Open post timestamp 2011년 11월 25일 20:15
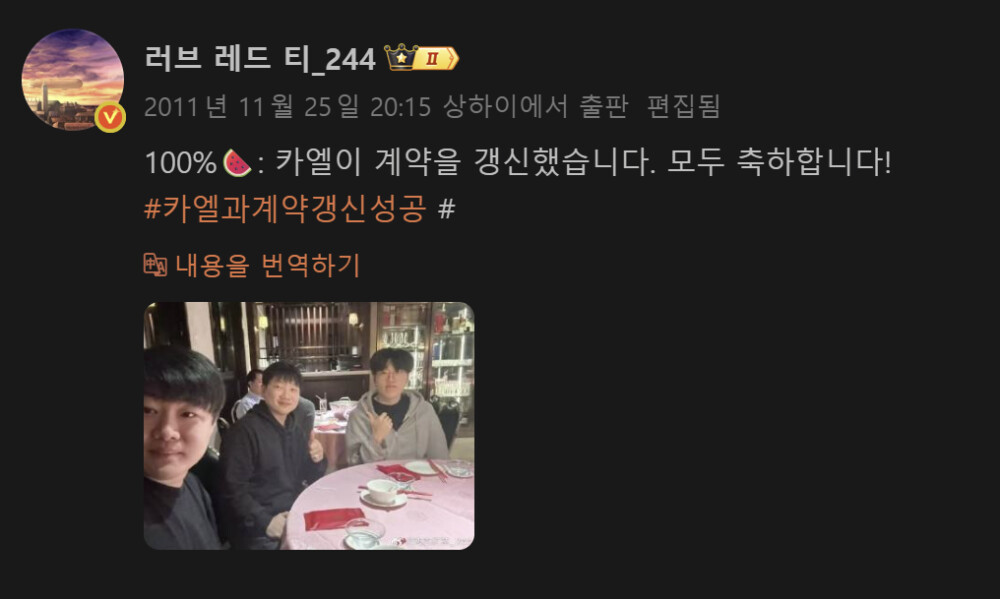The width and height of the screenshot is (1000, 599). coord(288,107)
